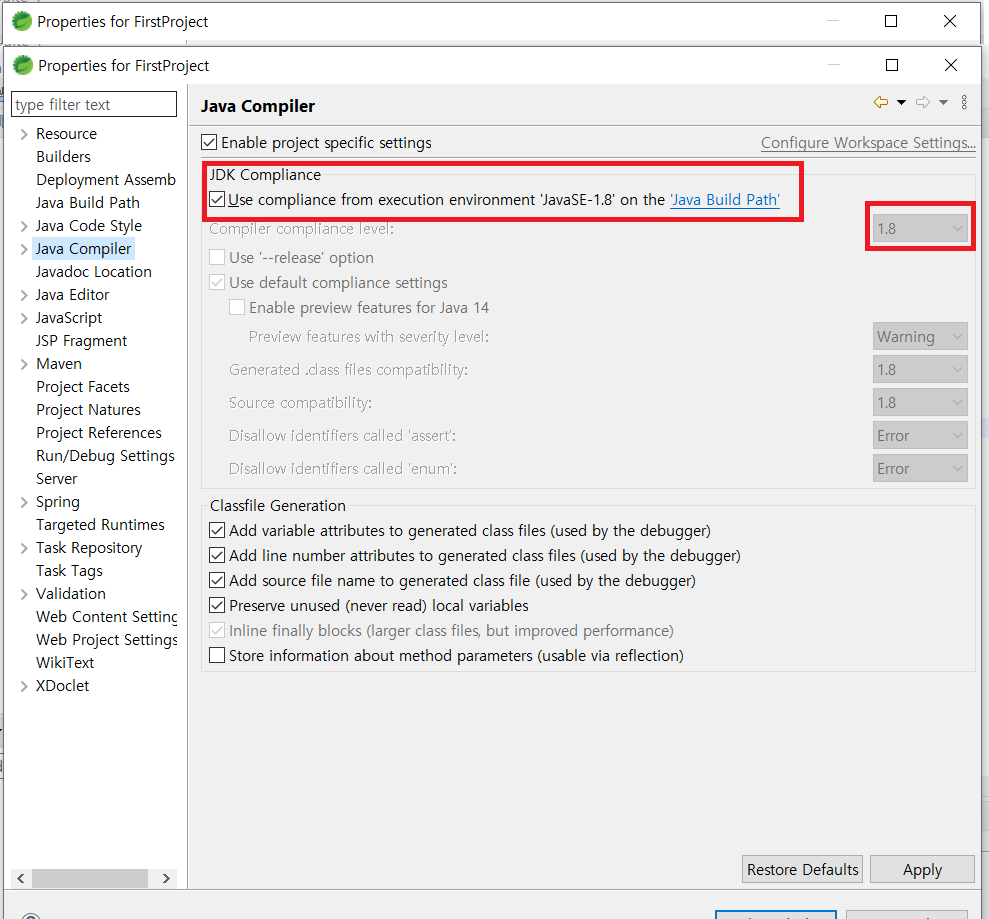Toggle Add source file name checkbox
Image resolution: width=989 pixels, height=919 pixels.
pyautogui.click(x=217, y=580)
